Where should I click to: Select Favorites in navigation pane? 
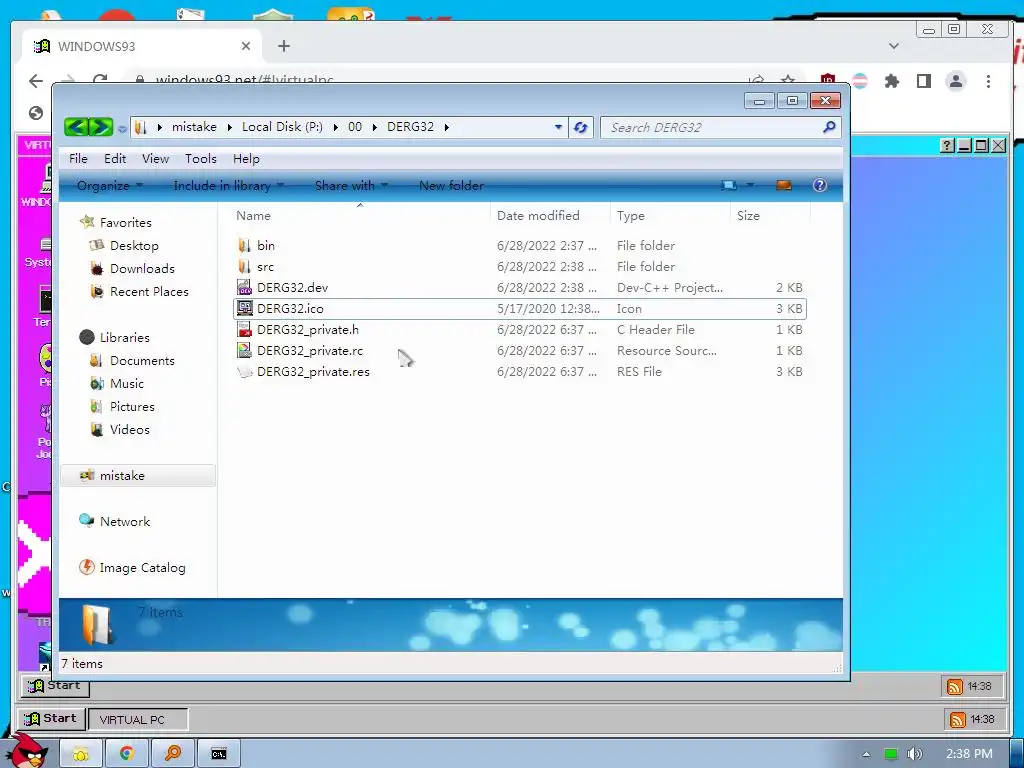(x=125, y=223)
